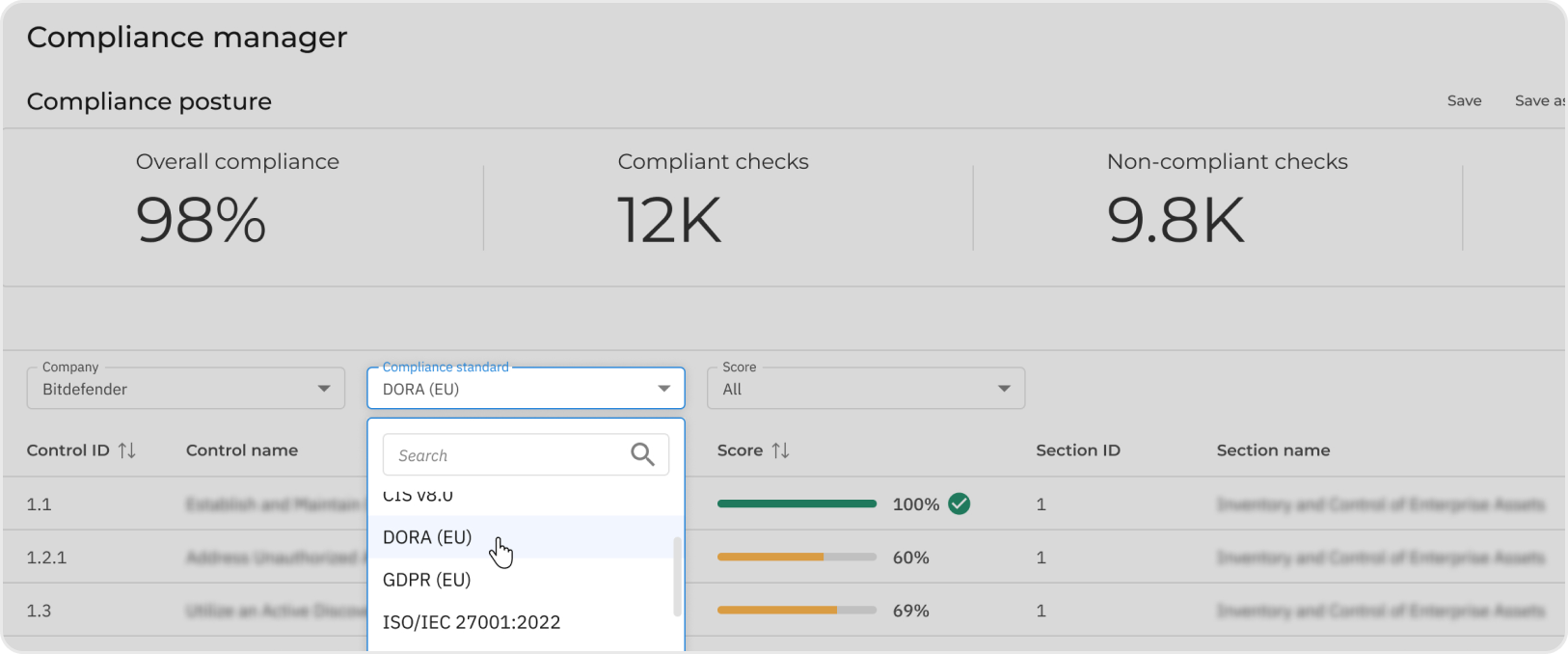Choose GDPR (EU) compliance standard
This screenshot has height=654, width=1568.
click(426, 580)
